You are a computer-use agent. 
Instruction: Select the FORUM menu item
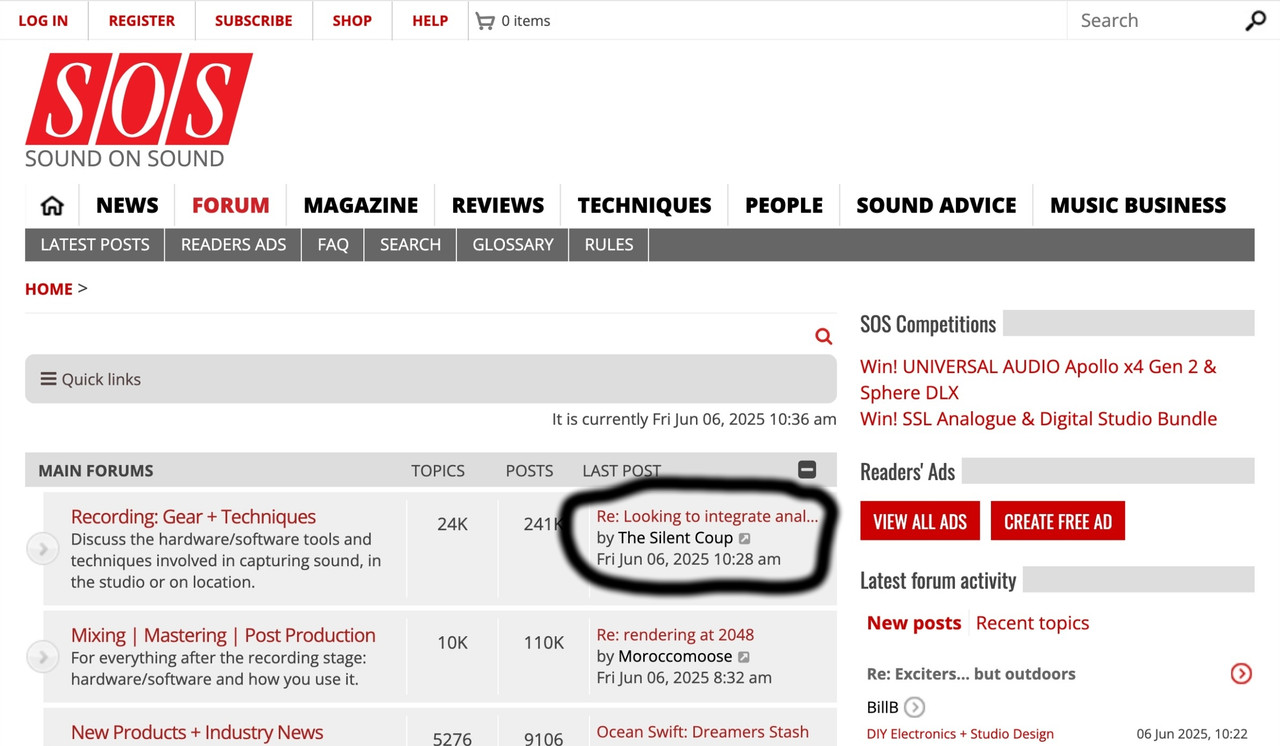coord(231,205)
